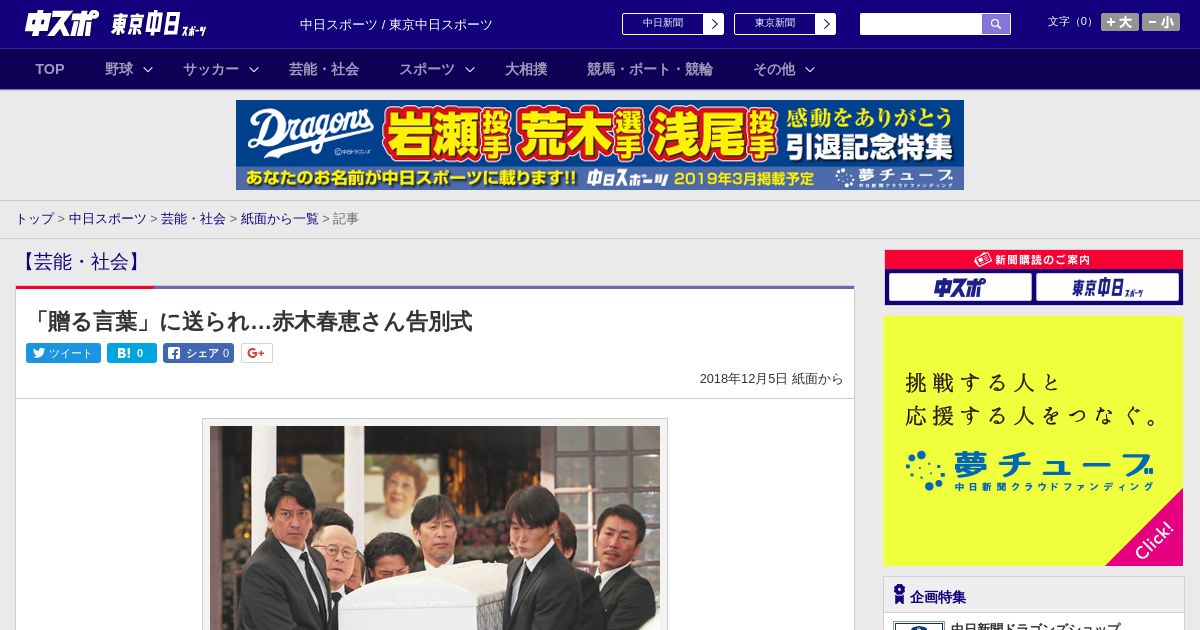
Task: Open 芸能・社会 navigation item
Action: (324, 69)
